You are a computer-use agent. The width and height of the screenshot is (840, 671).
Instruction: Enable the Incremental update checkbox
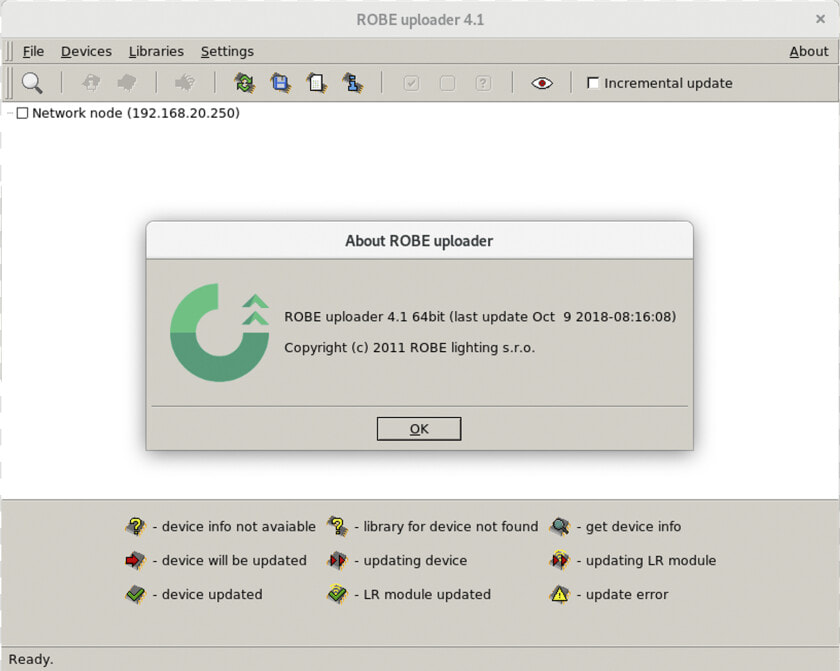coord(592,83)
